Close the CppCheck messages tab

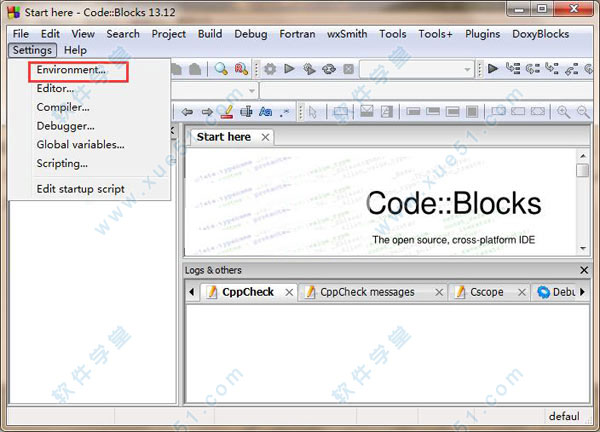pos(439,292)
